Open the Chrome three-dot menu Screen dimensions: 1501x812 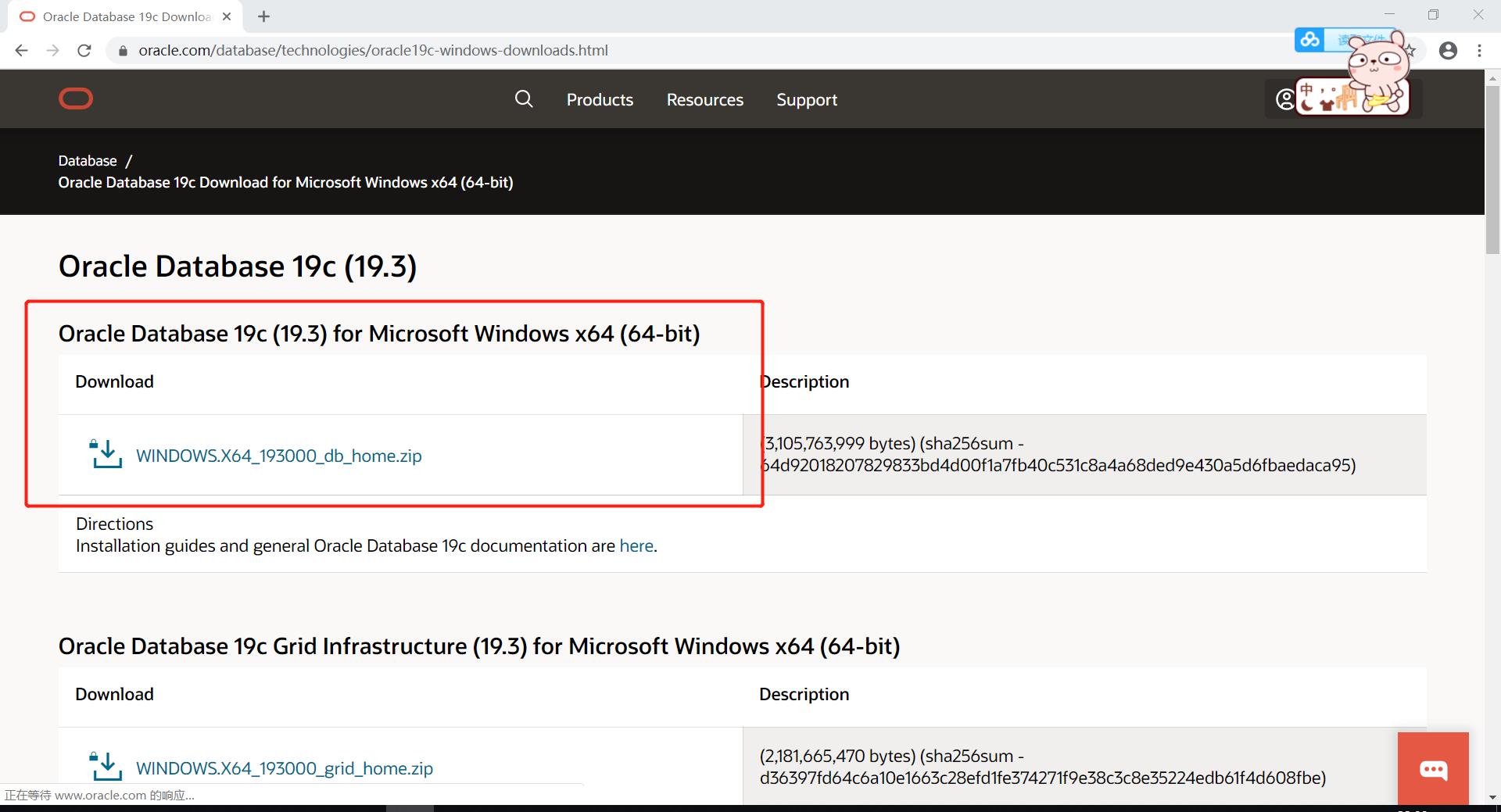[1479, 50]
